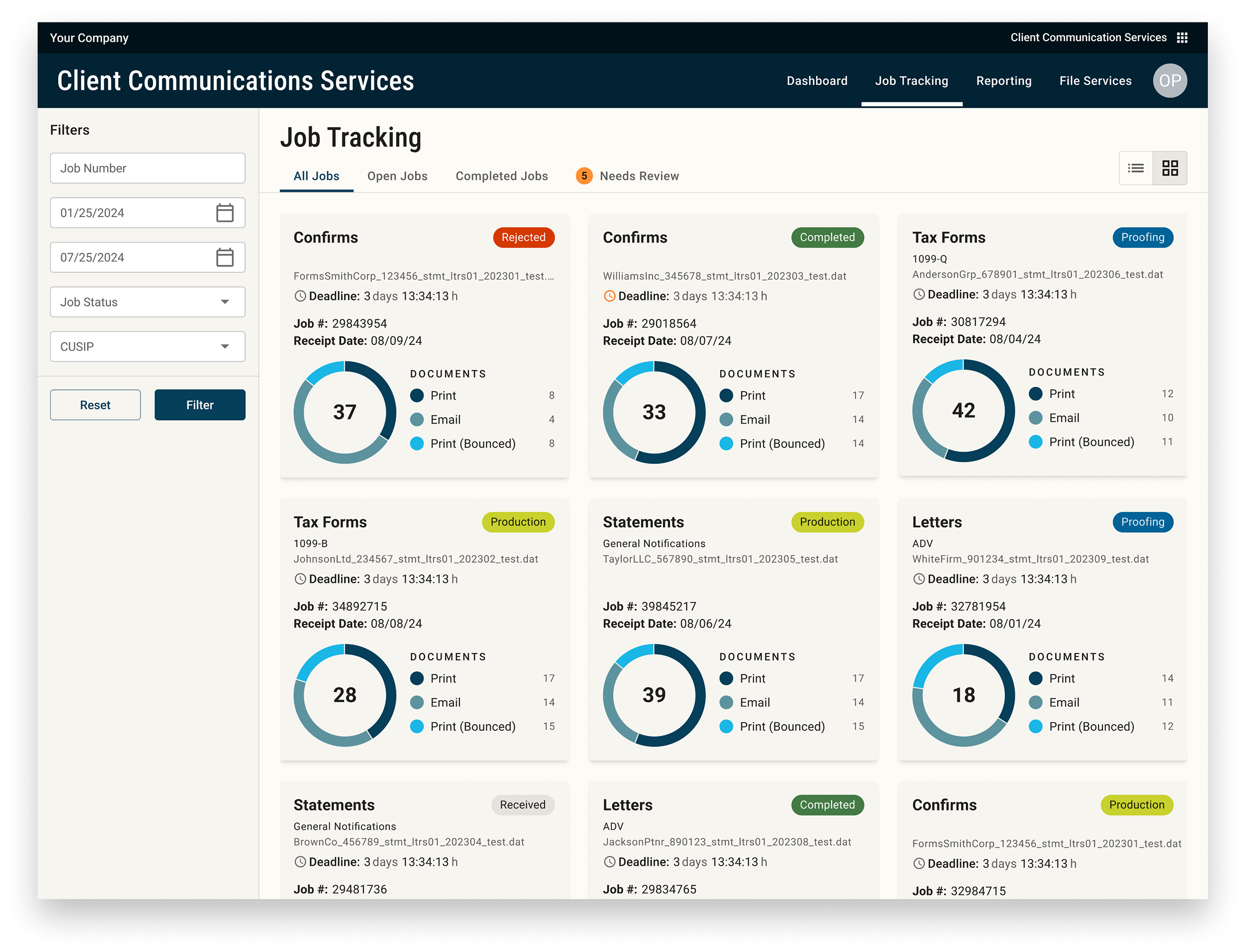Open the start date calendar picker
This screenshot has width=1245, height=952.
[x=225, y=213]
